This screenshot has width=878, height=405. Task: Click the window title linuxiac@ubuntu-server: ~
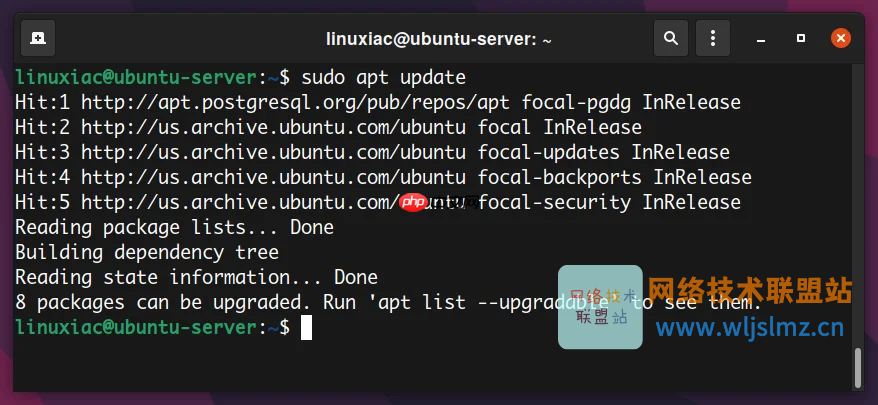point(439,39)
